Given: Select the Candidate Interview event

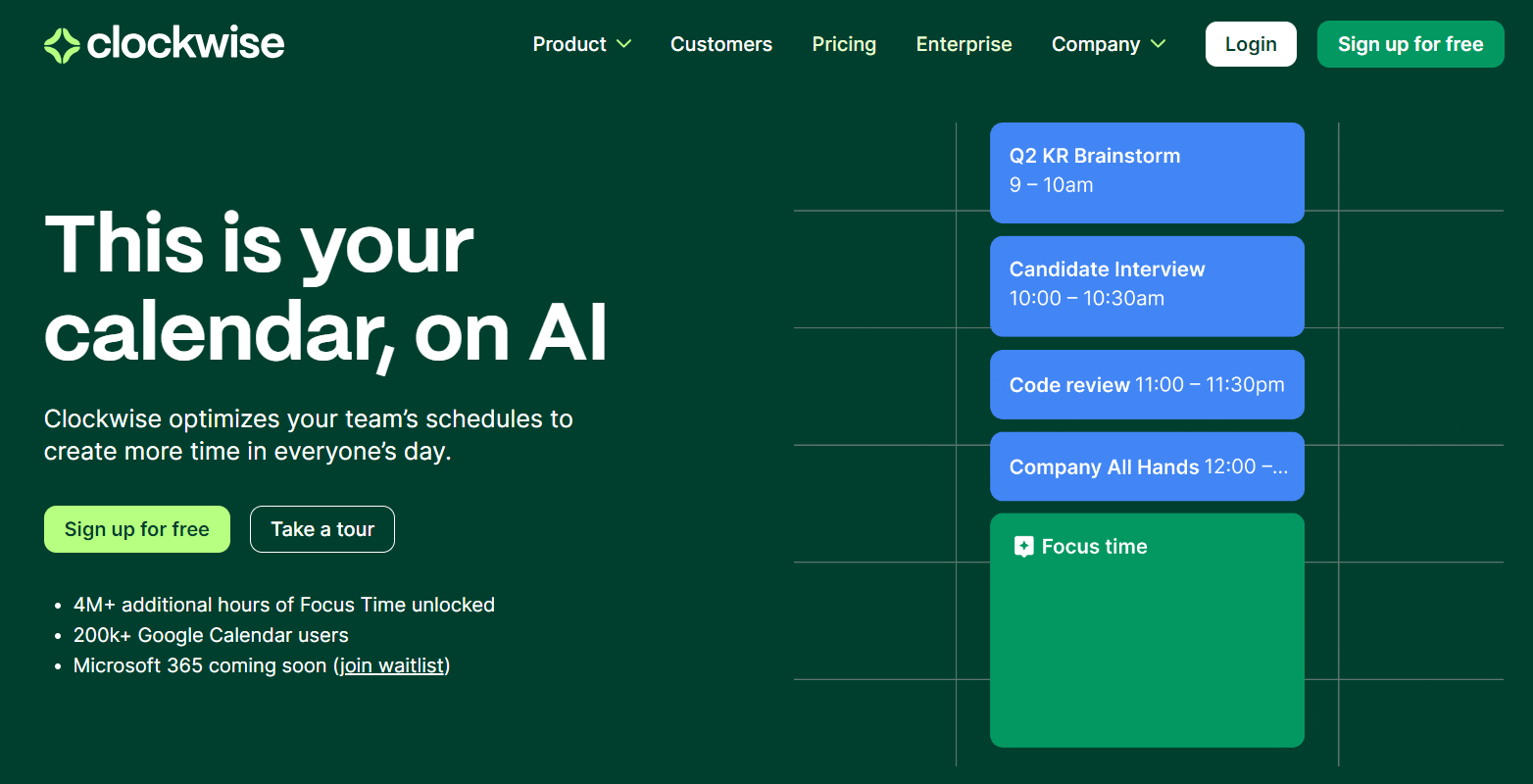Looking at the screenshot, I should coord(1147,286).
